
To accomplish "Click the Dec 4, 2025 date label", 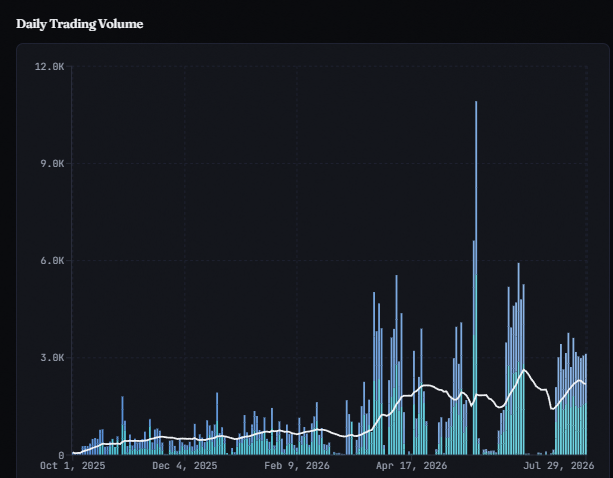I will pos(185,466).
